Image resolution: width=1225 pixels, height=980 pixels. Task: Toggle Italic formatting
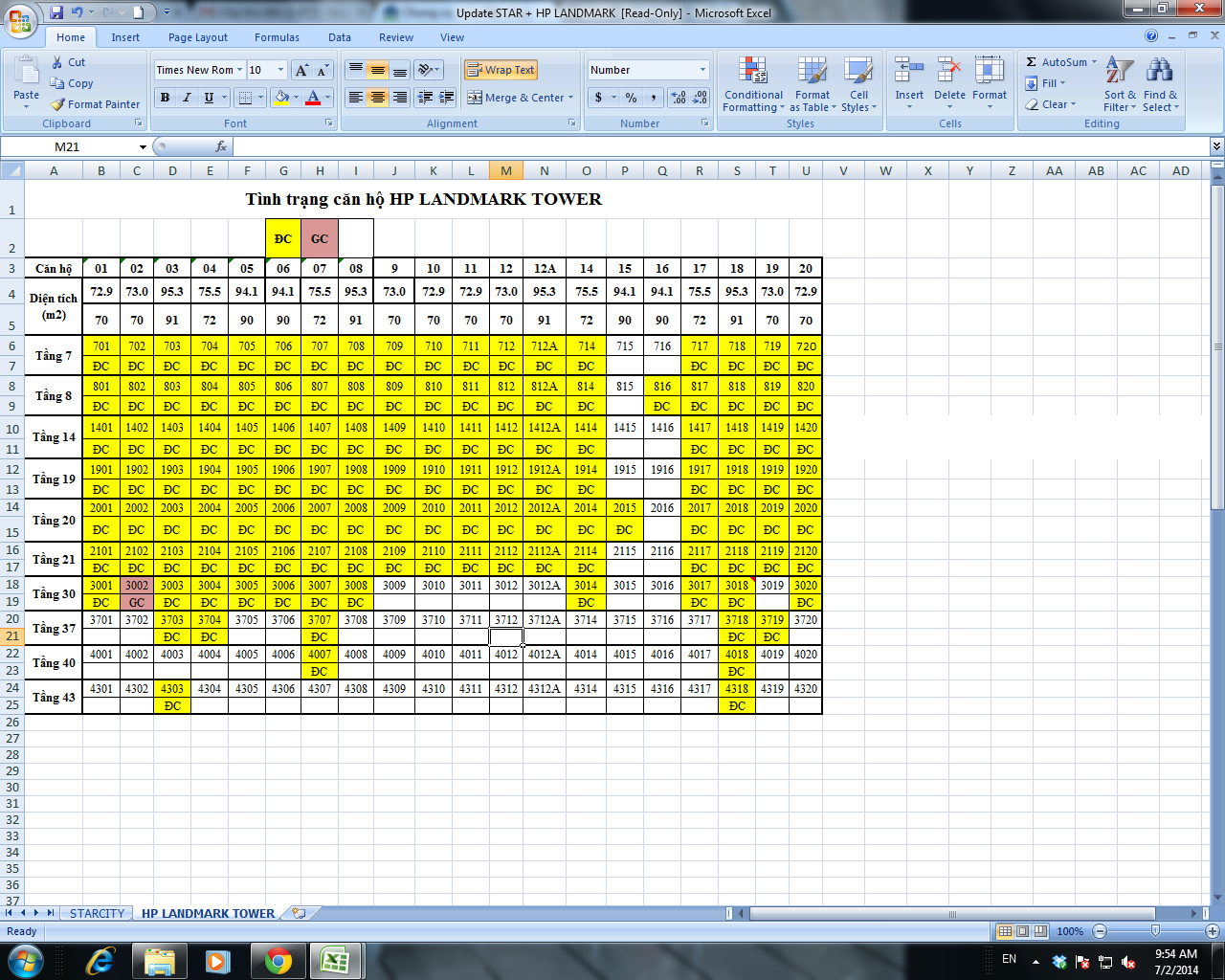[x=187, y=98]
